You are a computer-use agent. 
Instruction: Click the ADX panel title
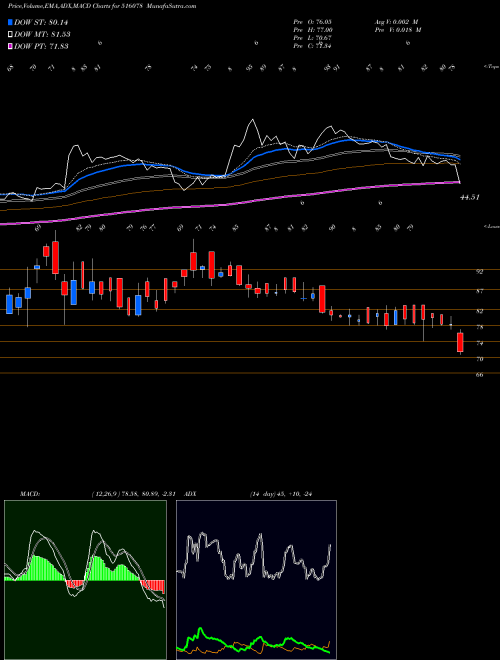tap(191, 494)
